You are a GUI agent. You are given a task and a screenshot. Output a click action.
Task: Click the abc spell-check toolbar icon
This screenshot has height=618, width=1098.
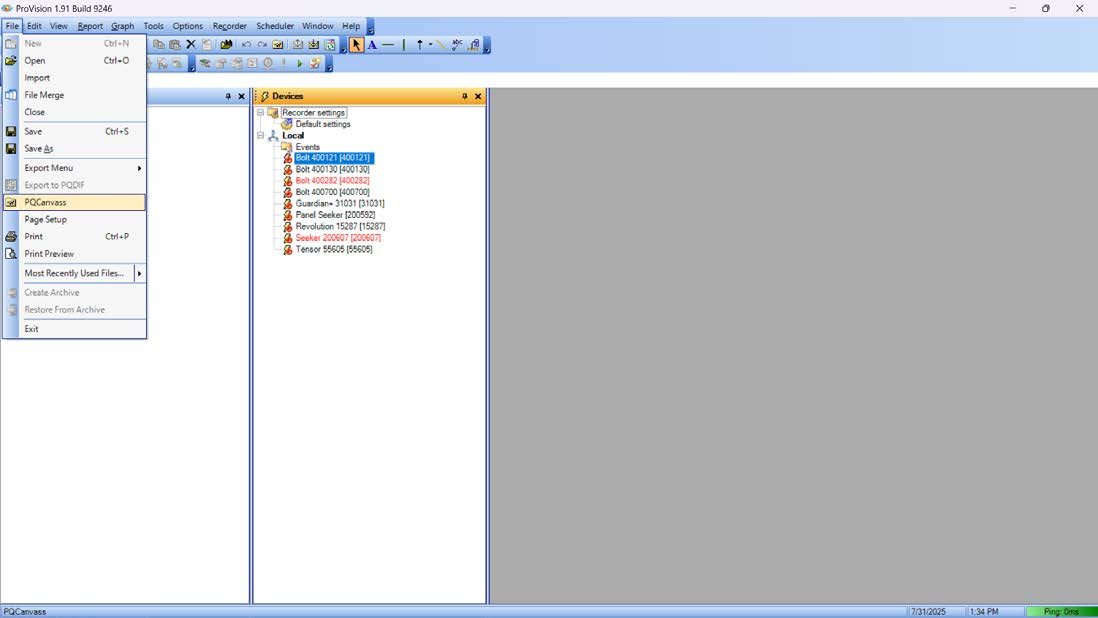[x=457, y=45]
